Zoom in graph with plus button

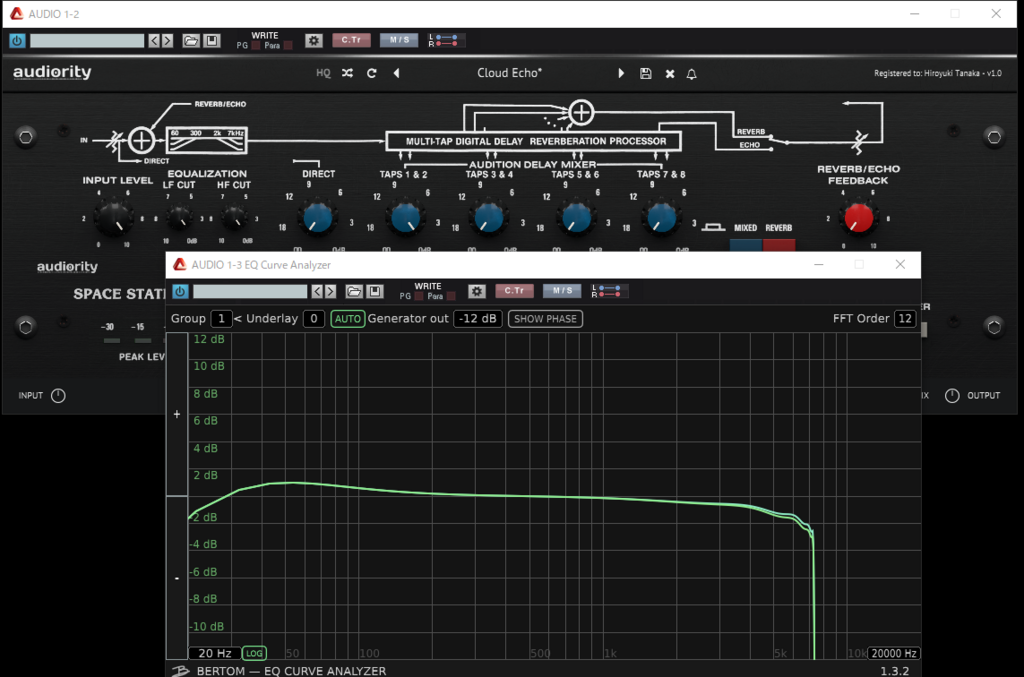pyautogui.click(x=177, y=414)
